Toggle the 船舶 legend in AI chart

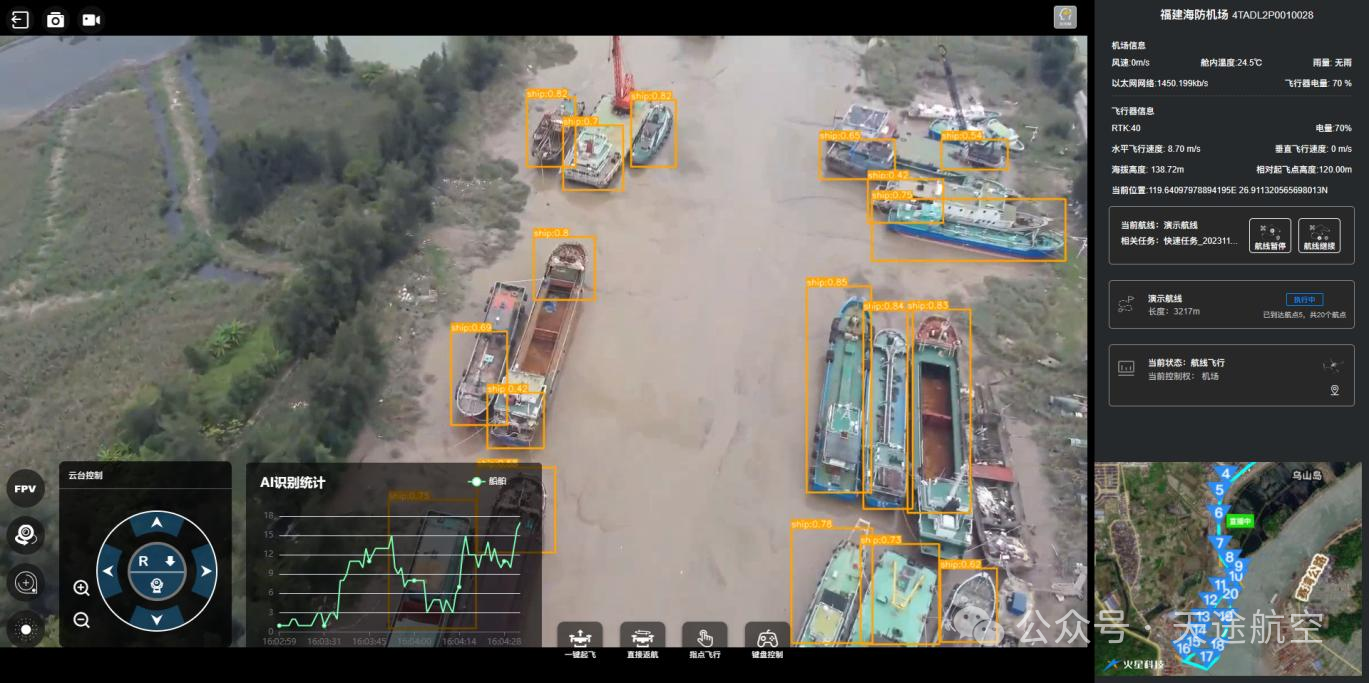pyautogui.click(x=488, y=481)
